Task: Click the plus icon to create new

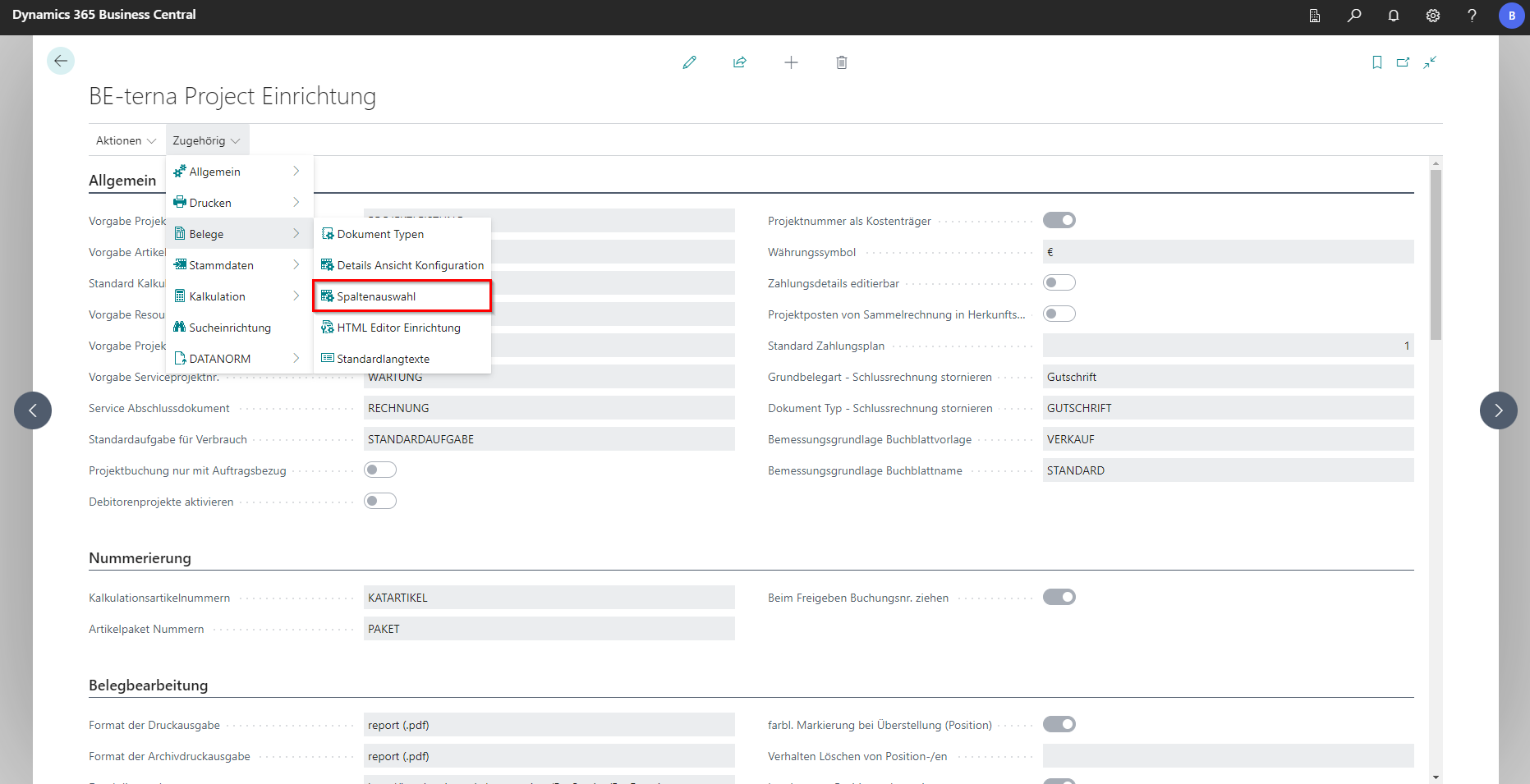Action: coord(791,62)
